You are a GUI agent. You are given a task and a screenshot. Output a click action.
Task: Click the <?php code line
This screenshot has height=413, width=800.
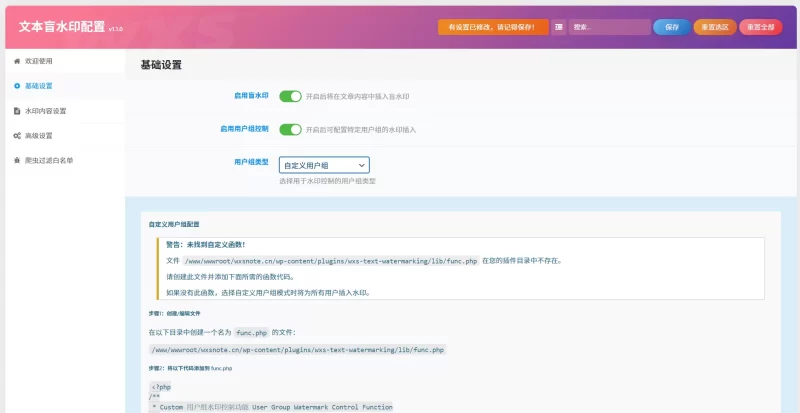161,387
